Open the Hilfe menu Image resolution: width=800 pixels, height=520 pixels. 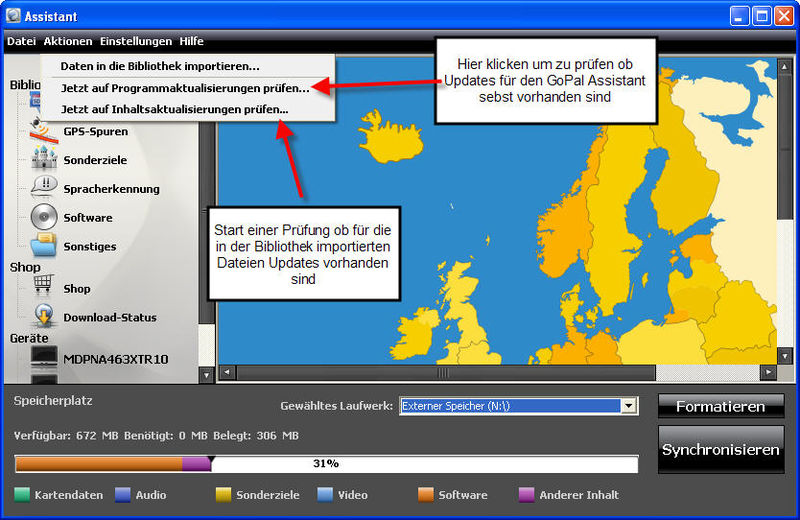click(191, 41)
